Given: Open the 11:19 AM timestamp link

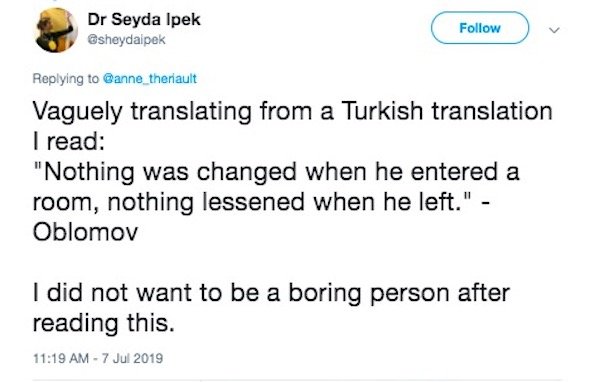Looking at the screenshot, I should click(x=61, y=359).
